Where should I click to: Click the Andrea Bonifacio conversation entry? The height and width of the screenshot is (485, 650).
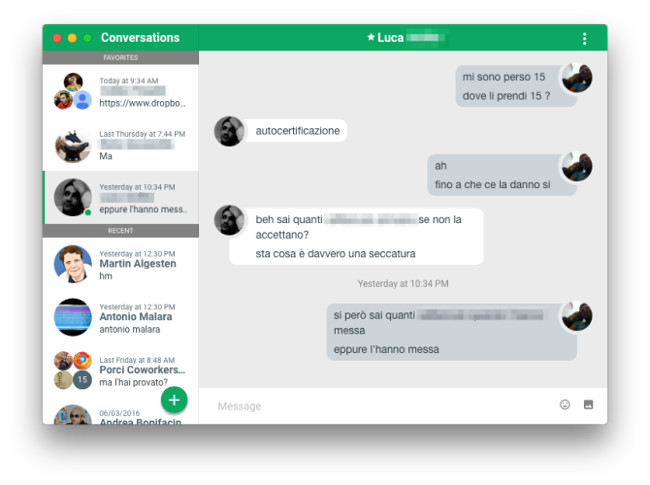click(121, 415)
